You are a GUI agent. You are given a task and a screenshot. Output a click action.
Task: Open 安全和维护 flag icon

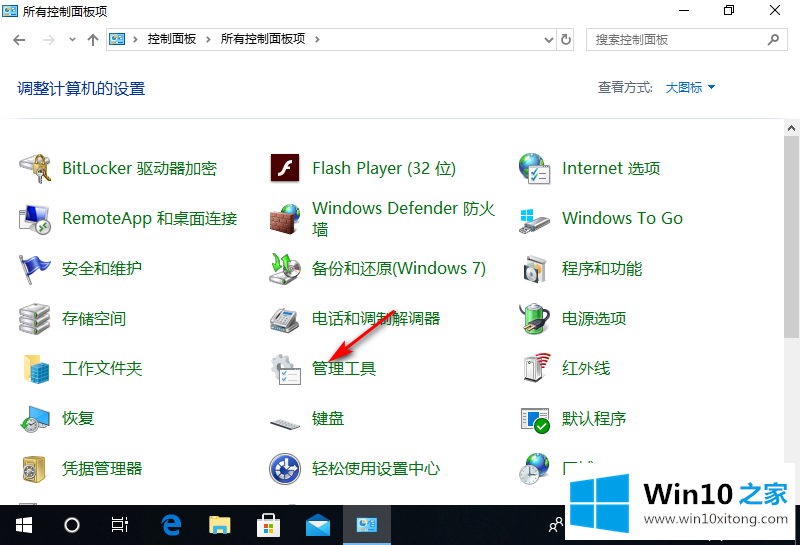click(x=35, y=268)
